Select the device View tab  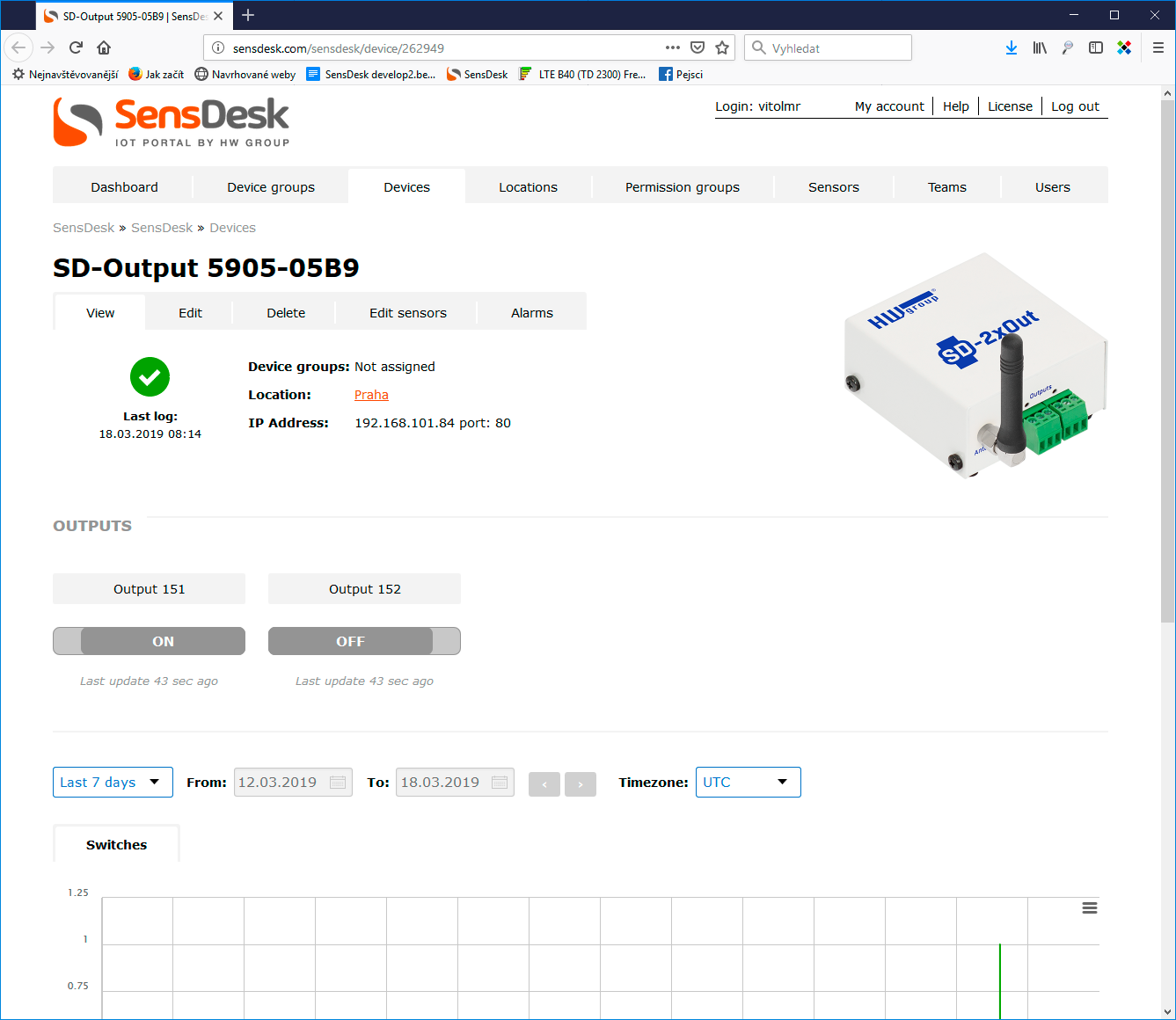pos(100,312)
